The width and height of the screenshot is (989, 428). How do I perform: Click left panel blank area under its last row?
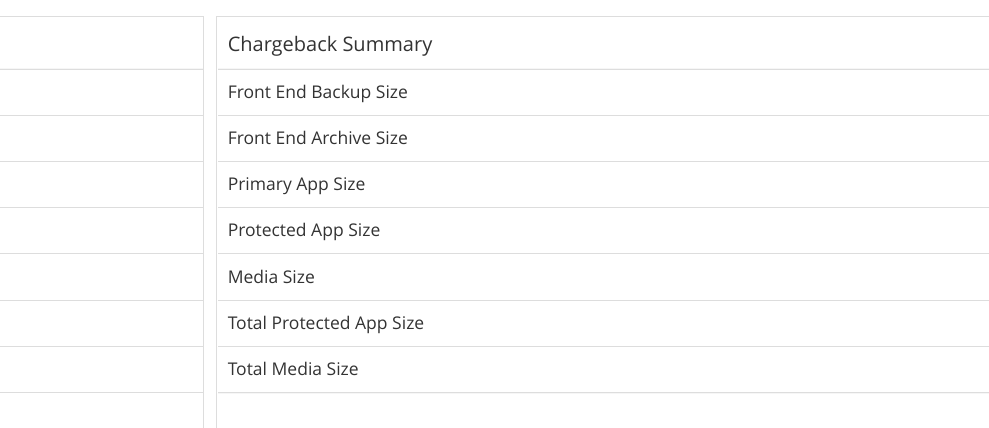(101, 410)
